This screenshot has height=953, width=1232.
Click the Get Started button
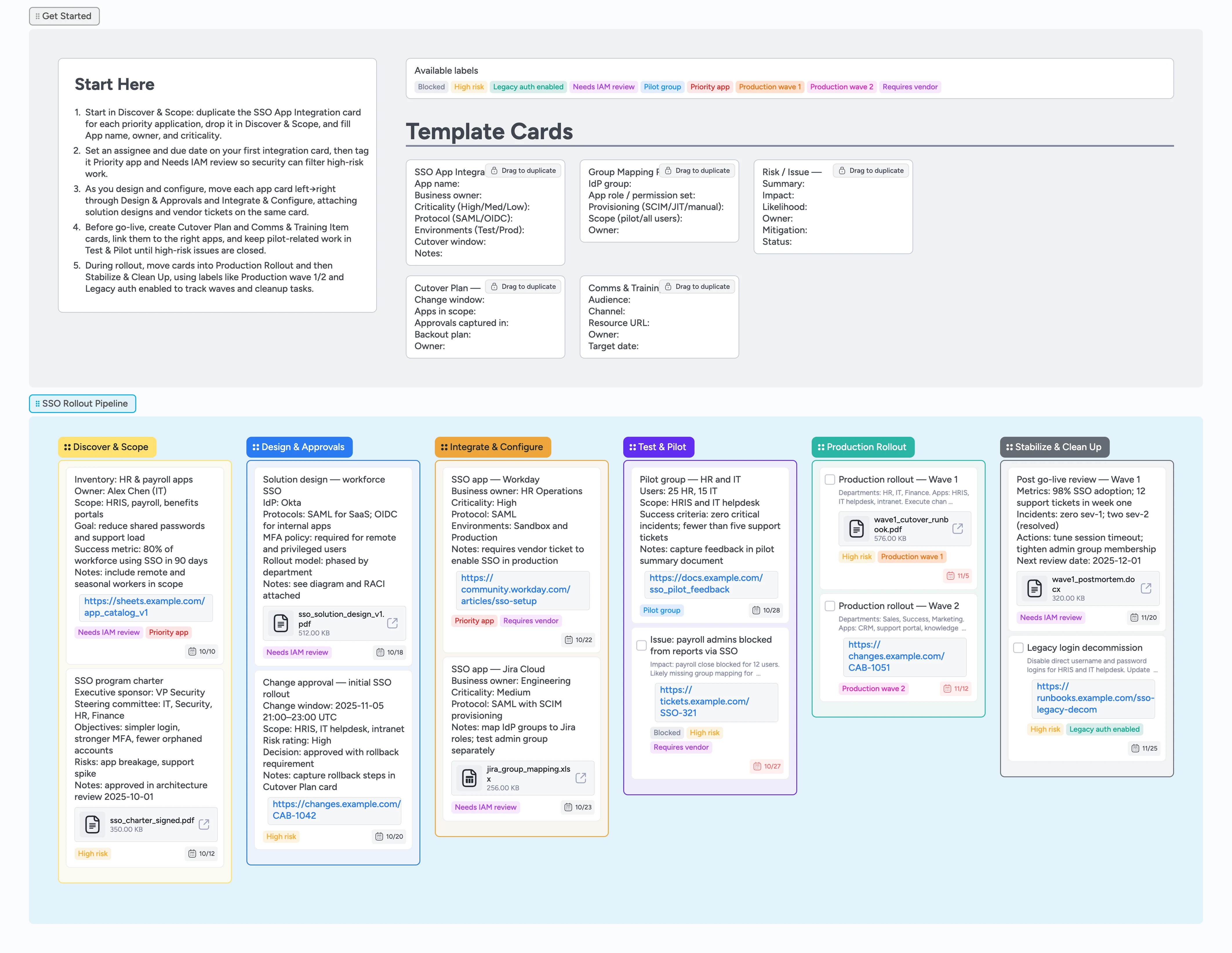[x=64, y=16]
